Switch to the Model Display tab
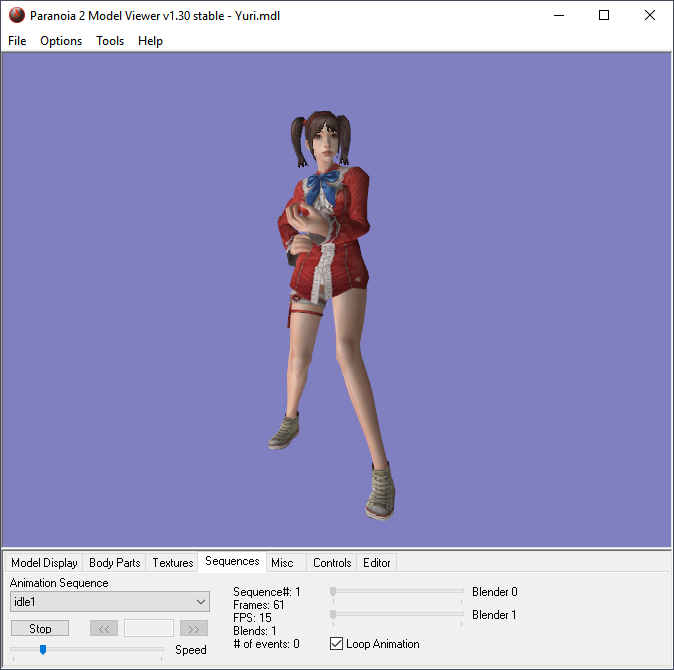Viewport: 674px width, 670px height. (44, 563)
